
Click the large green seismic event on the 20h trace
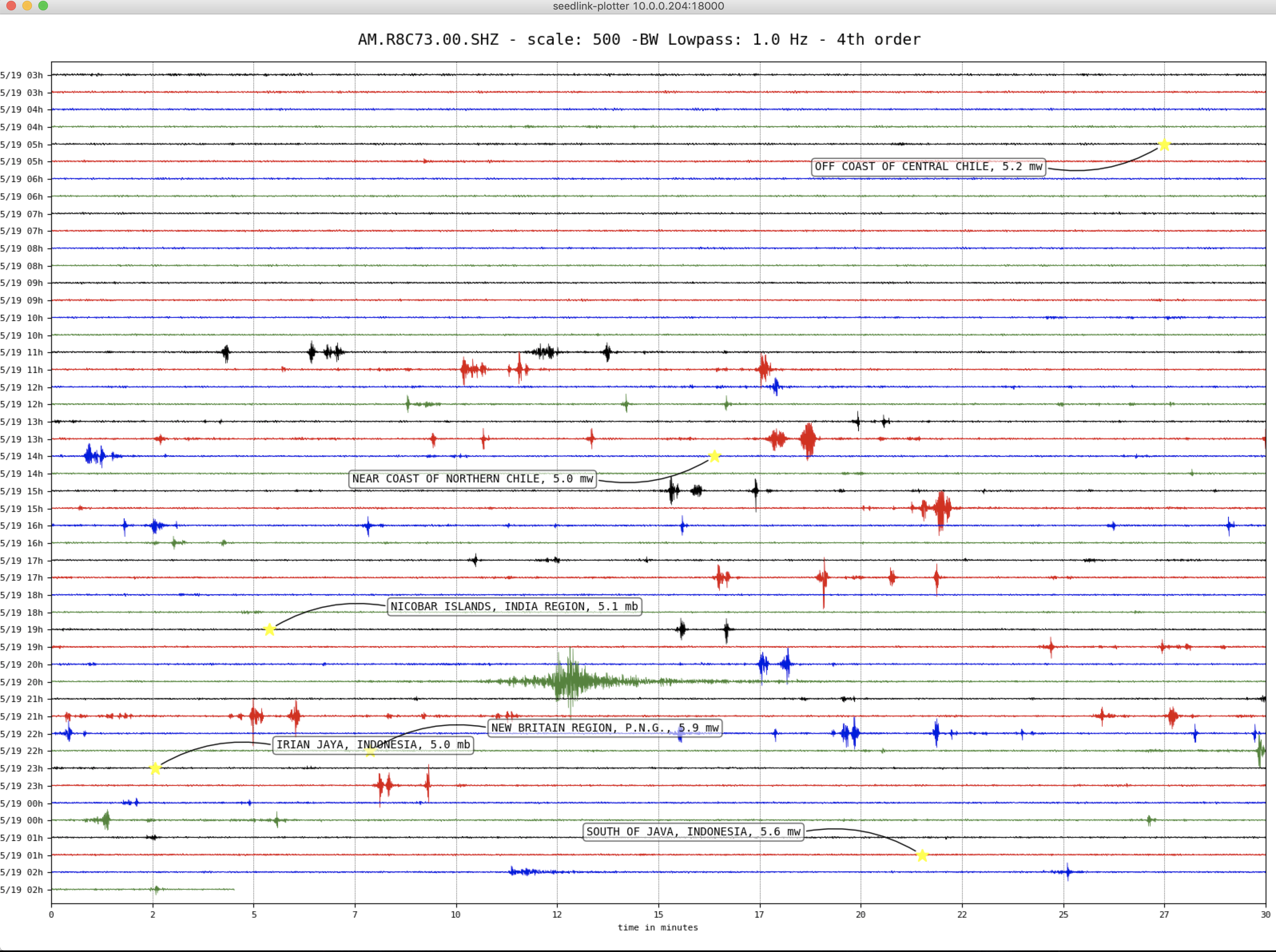pos(571,681)
